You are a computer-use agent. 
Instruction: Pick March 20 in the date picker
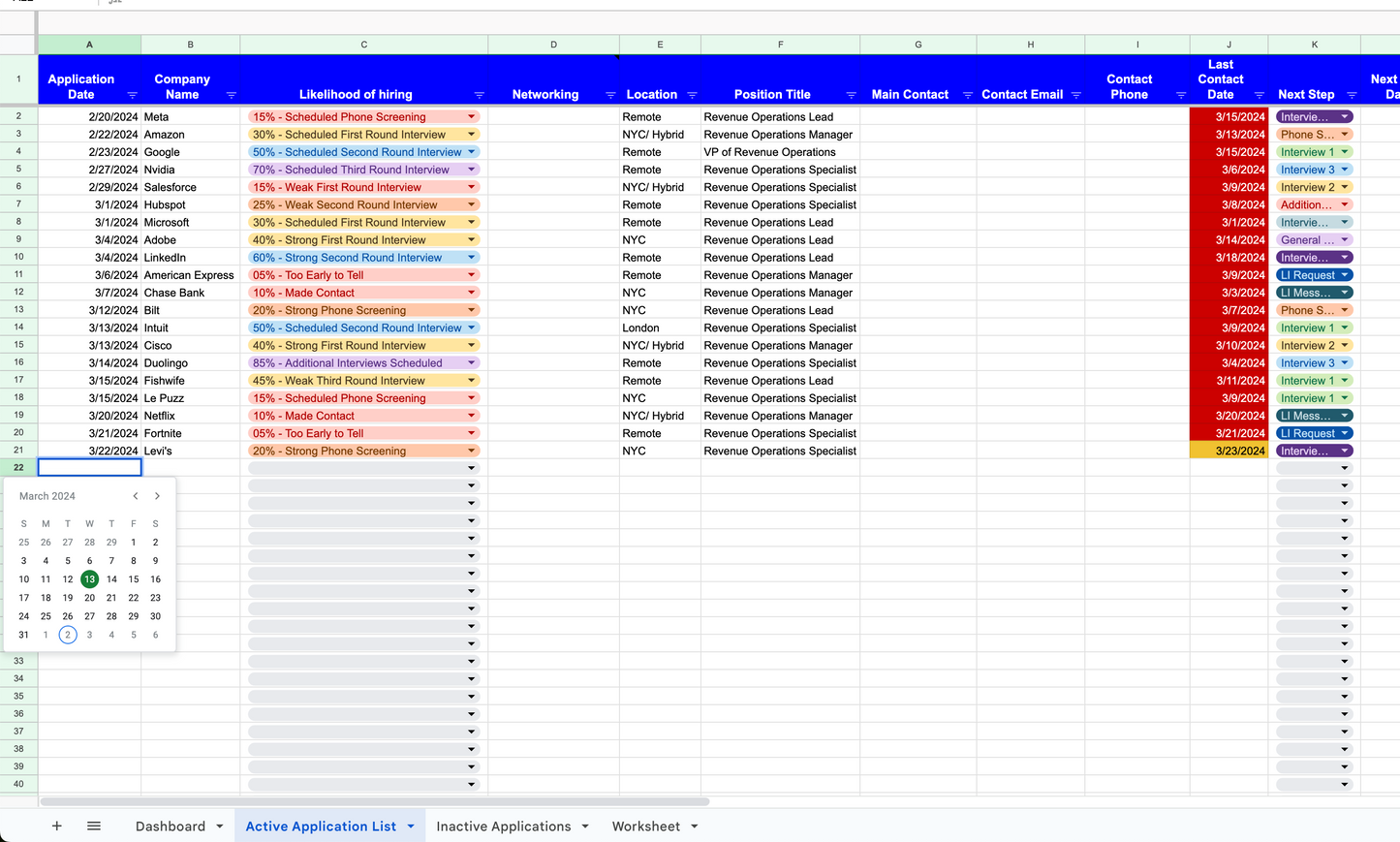click(89, 598)
